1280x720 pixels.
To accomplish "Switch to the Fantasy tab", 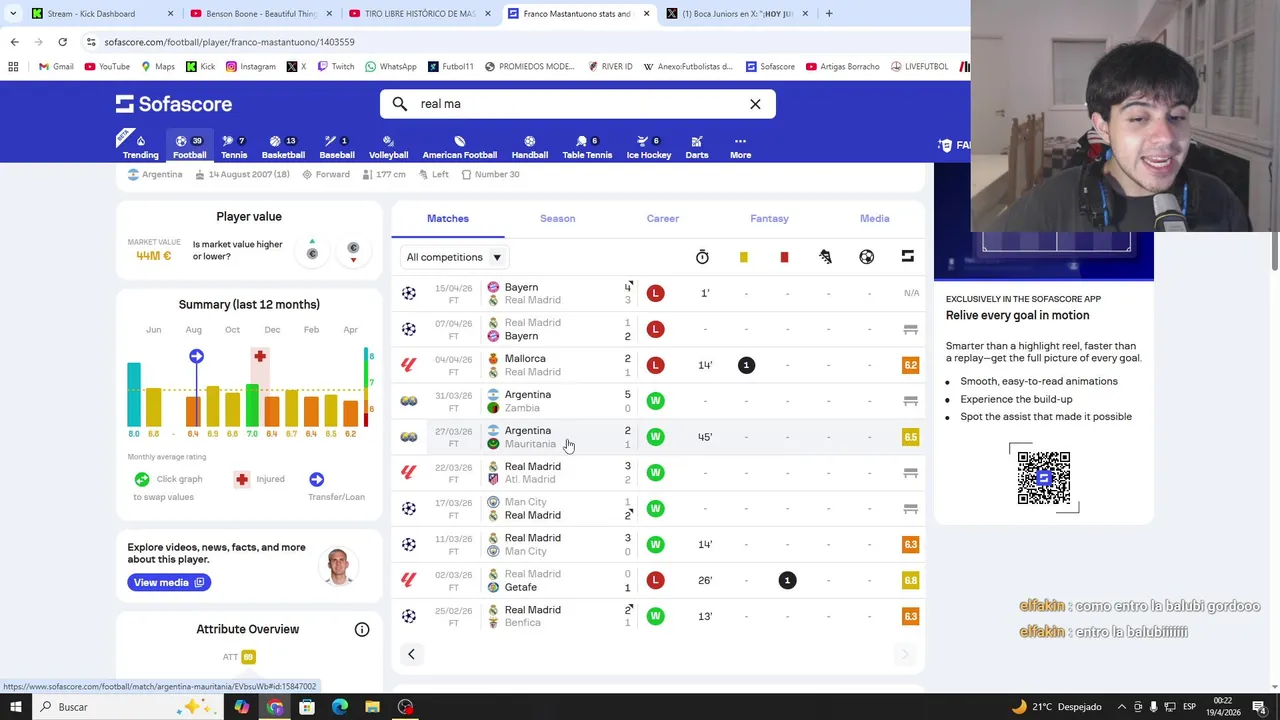I will click(x=769, y=218).
